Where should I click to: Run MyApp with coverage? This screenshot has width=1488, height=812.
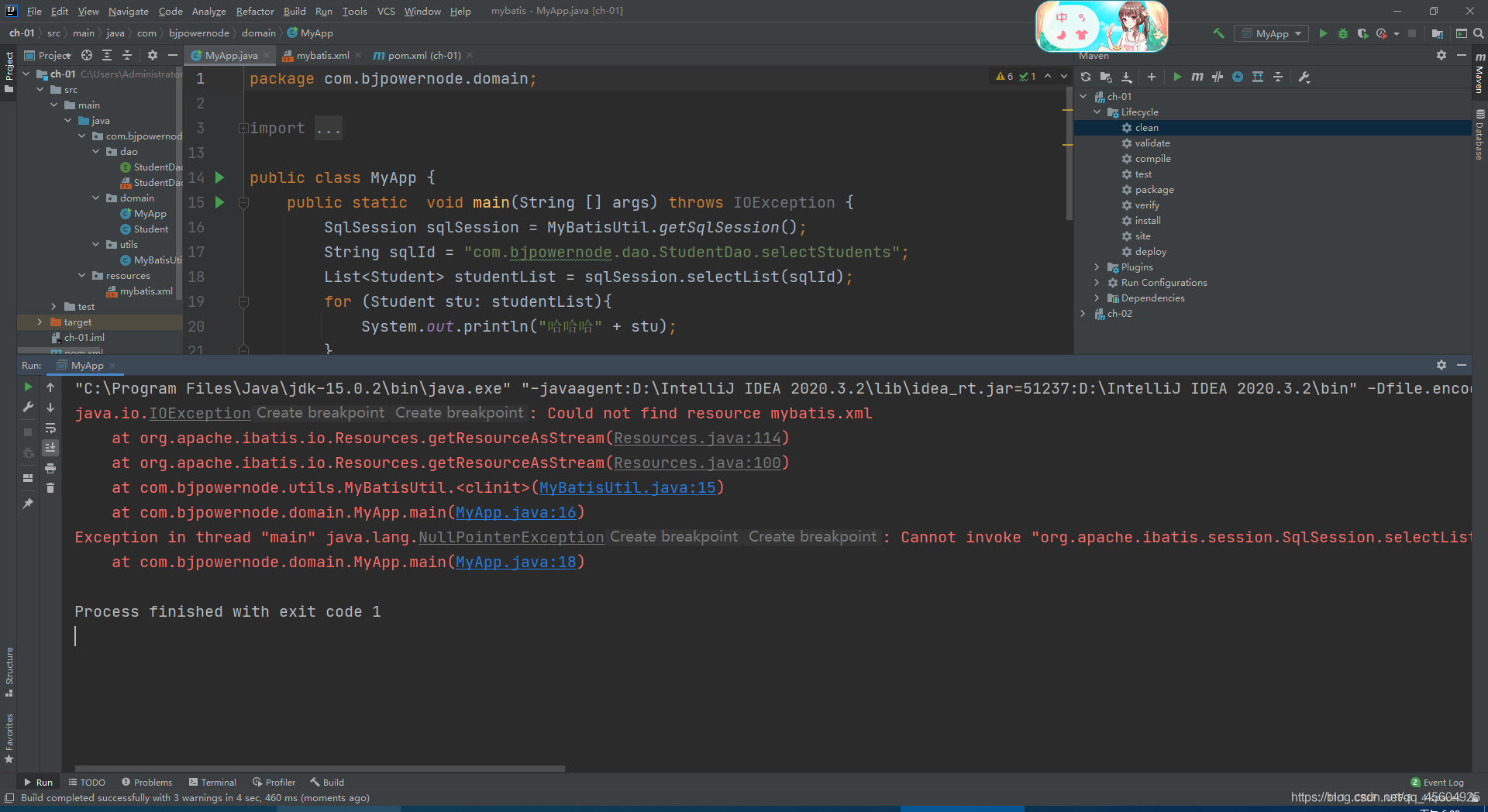click(x=1362, y=33)
